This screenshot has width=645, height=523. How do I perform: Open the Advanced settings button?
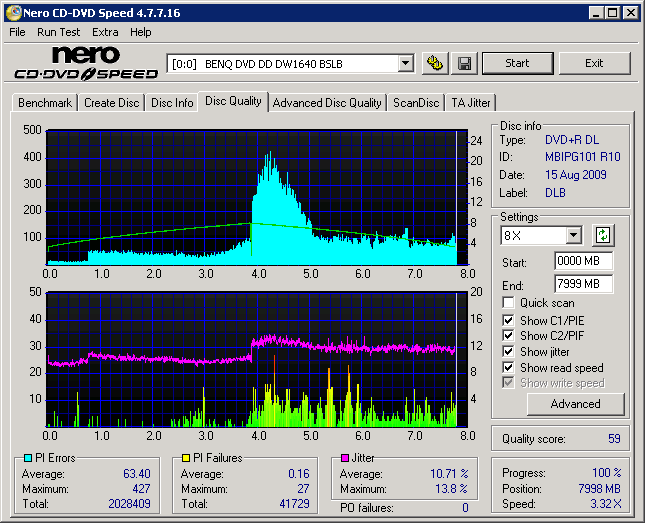[x=575, y=404]
